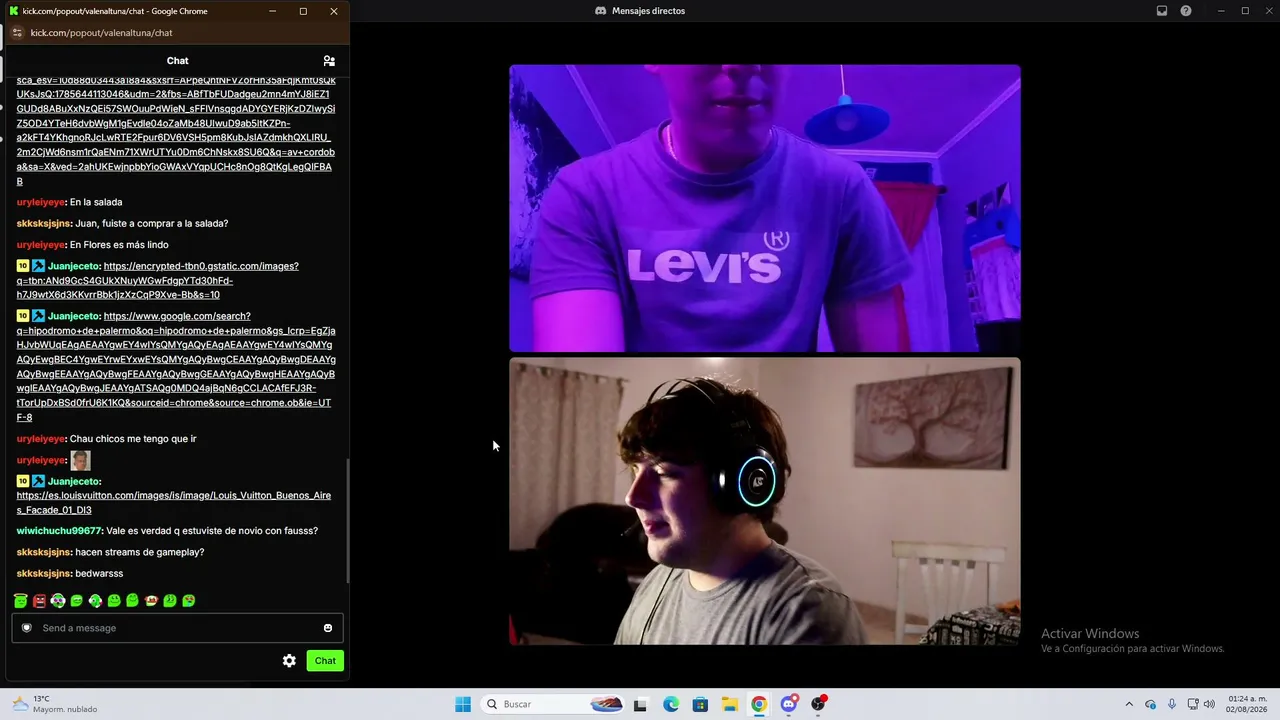Open Discord inbox icon in title bar
The height and width of the screenshot is (720, 1280).
tap(1162, 11)
